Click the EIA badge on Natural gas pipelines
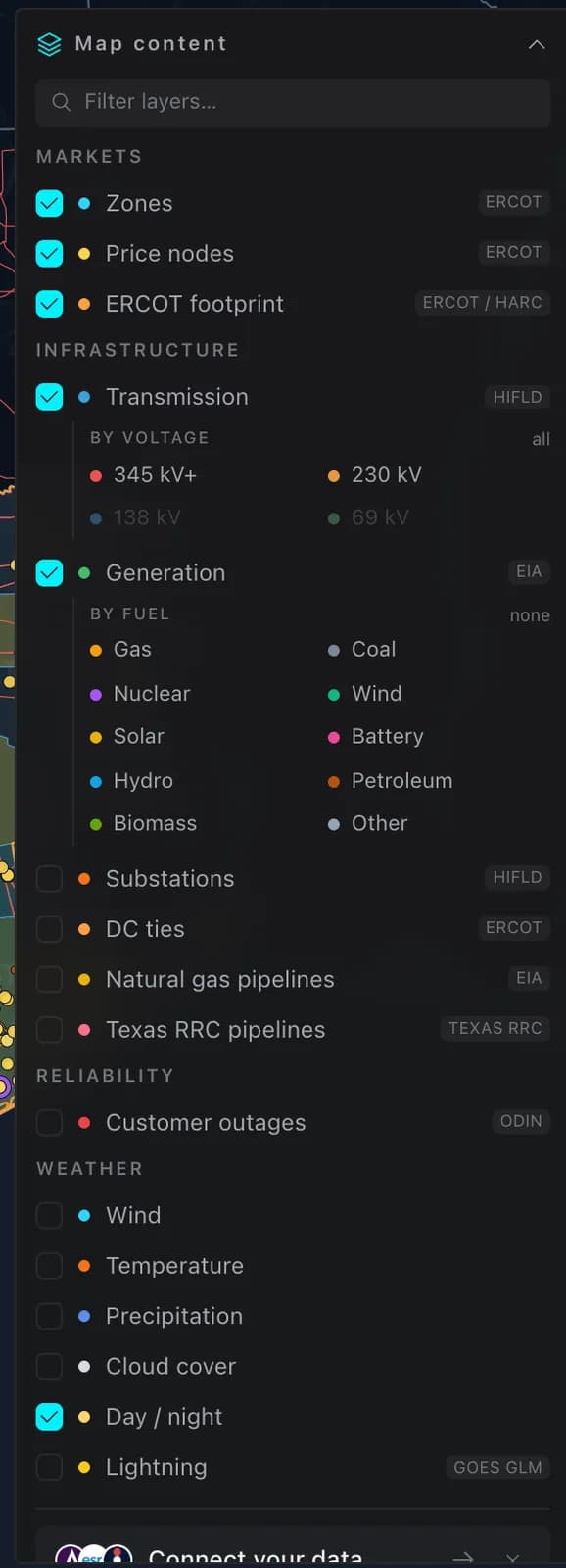Viewport: 566px width, 1568px height. point(529,978)
